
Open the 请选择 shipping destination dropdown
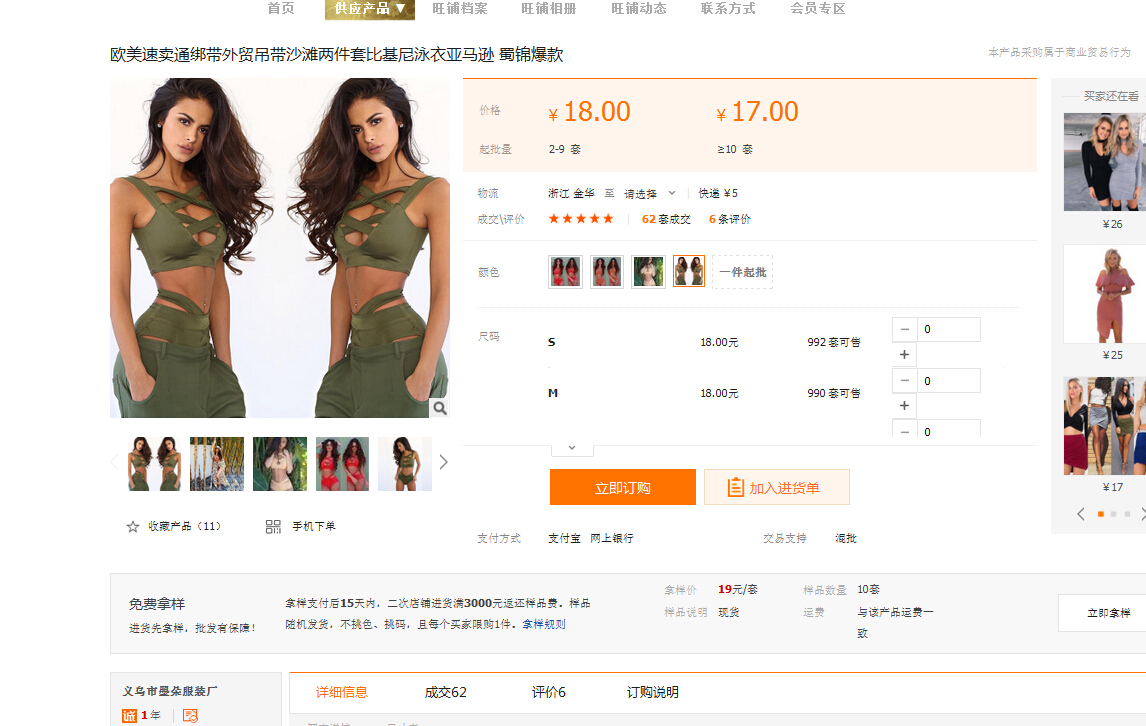650,193
